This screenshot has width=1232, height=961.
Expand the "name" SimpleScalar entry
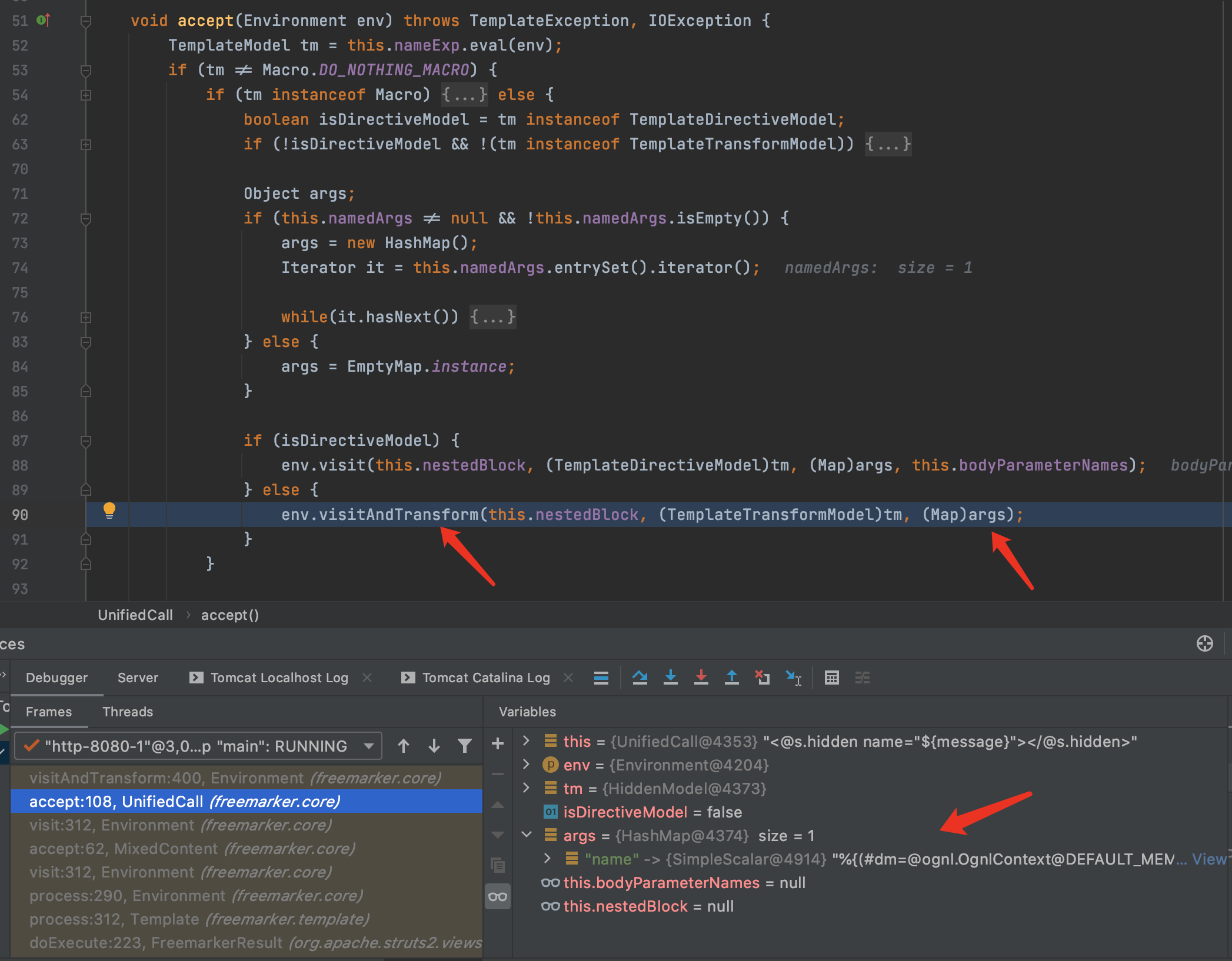click(x=548, y=859)
